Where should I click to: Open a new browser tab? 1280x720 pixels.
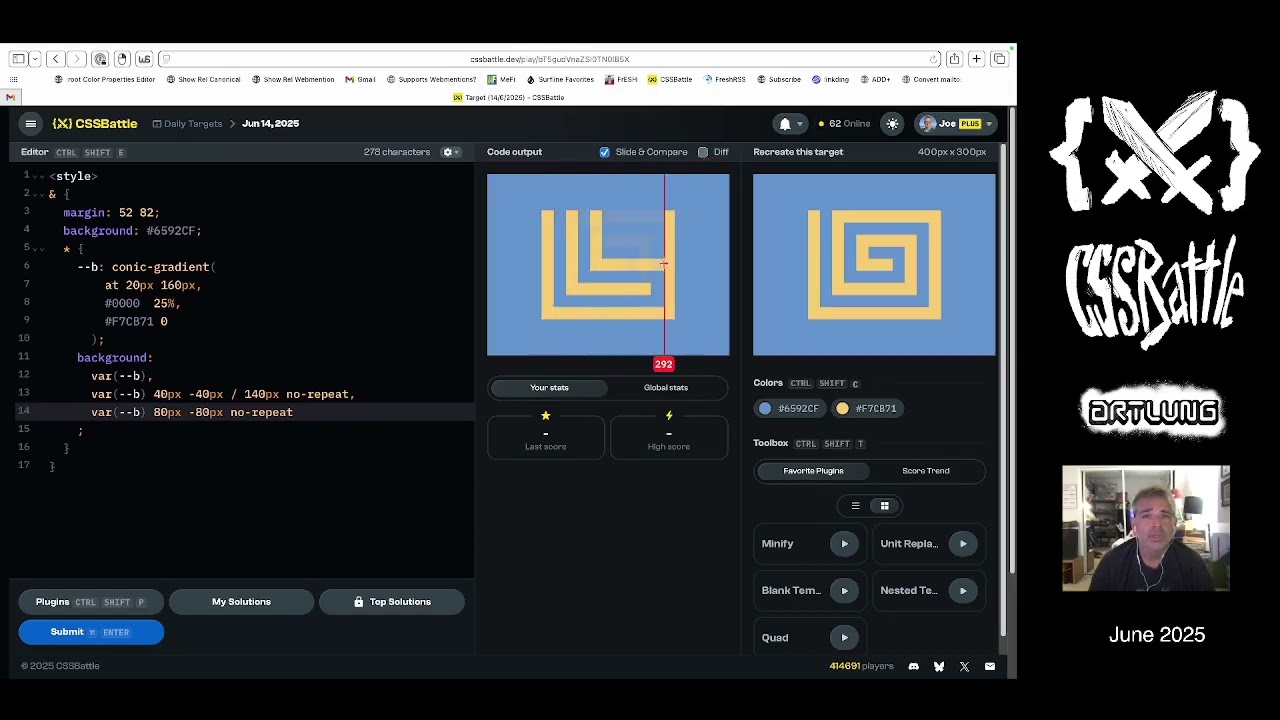click(x=976, y=59)
